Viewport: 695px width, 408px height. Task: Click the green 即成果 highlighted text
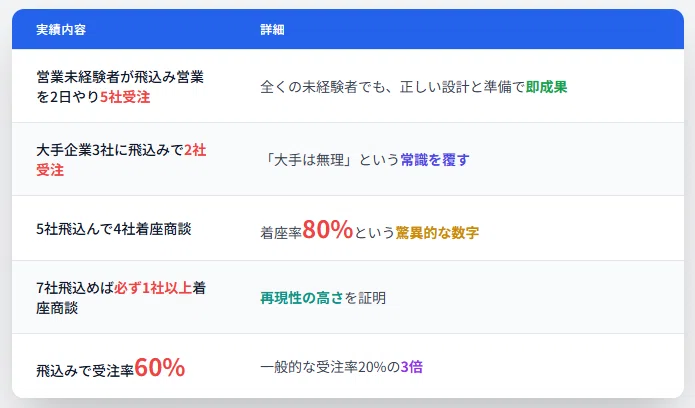[547, 86]
